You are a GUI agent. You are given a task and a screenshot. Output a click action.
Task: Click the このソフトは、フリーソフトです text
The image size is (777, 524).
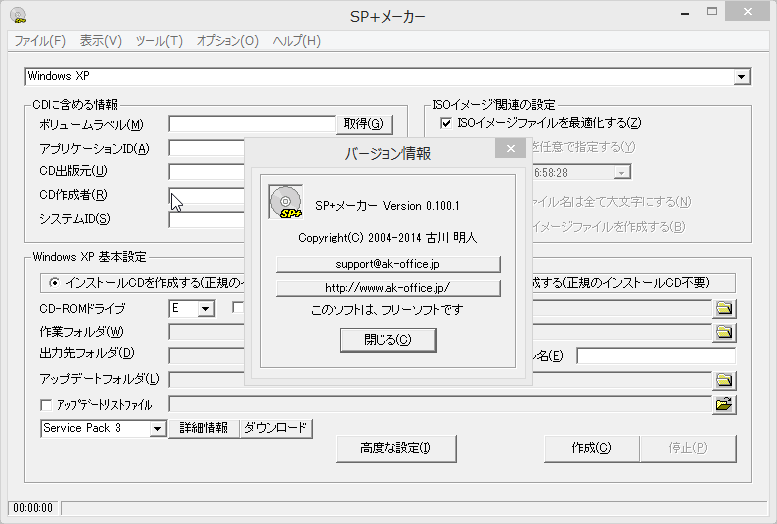pyautogui.click(x=388, y=310)
